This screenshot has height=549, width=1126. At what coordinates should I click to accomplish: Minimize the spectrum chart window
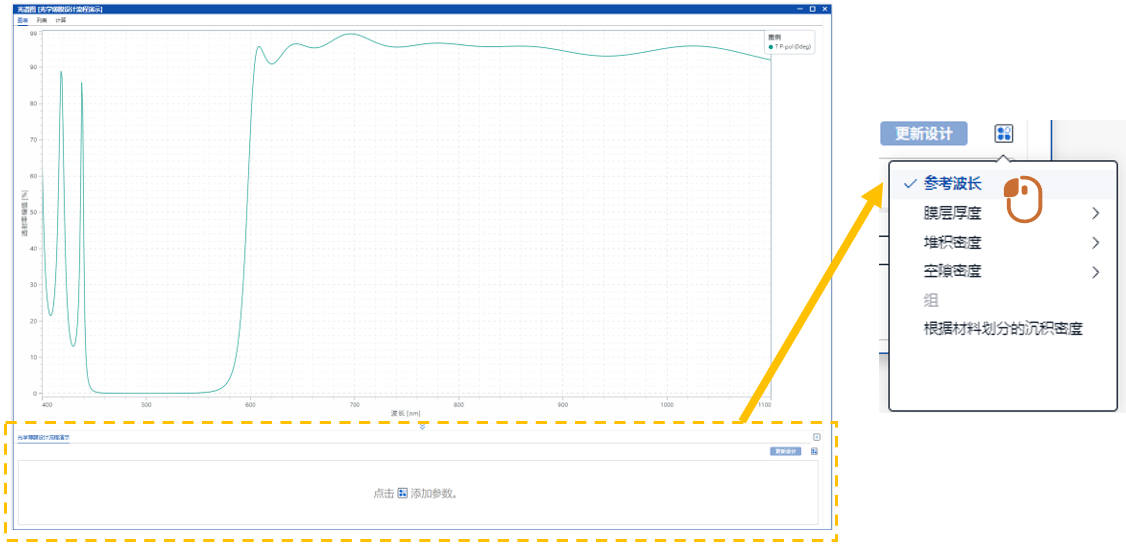pyautogui.click(x=798, y=8)
